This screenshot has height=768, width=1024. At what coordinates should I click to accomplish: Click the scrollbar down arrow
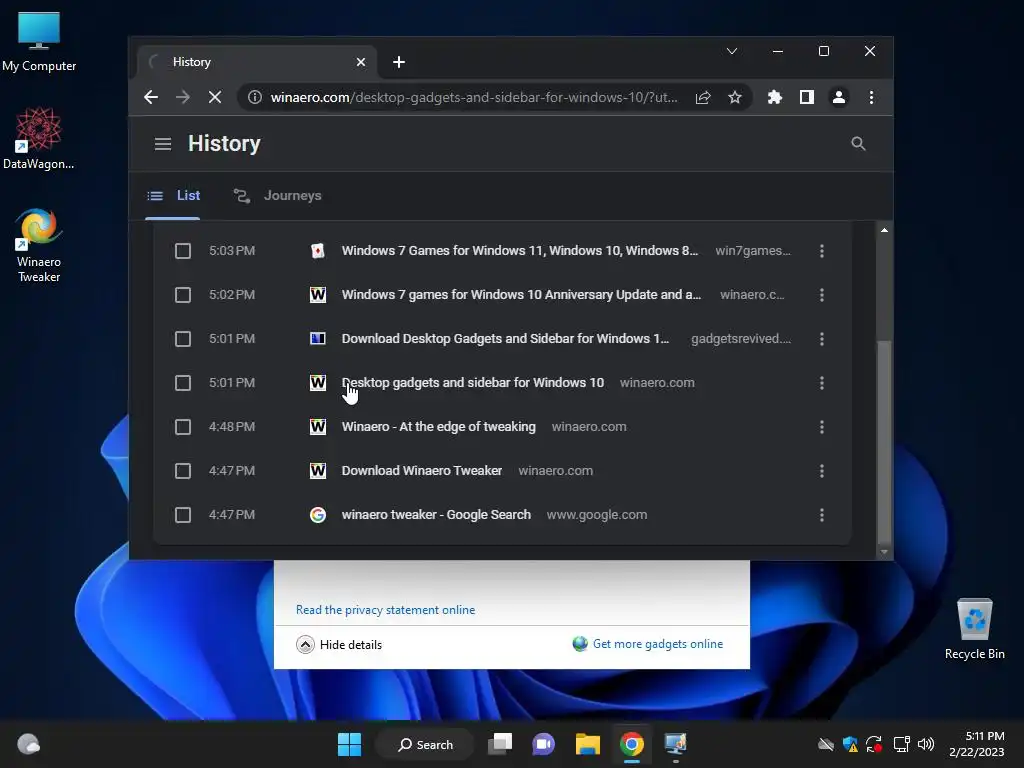(884, 552)
